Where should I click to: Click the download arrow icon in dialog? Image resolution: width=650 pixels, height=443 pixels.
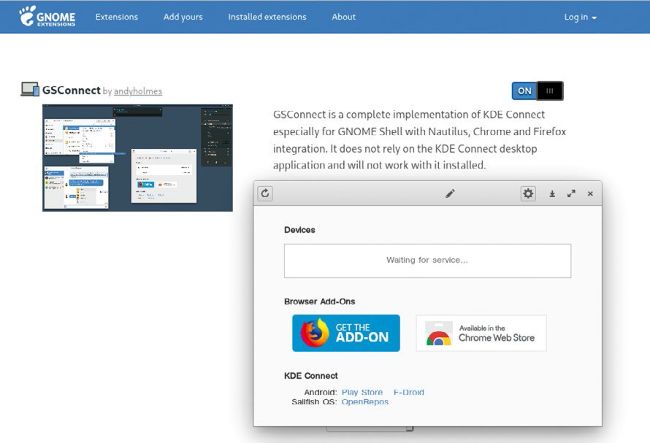pyautogui.click(x=552, y=194)
